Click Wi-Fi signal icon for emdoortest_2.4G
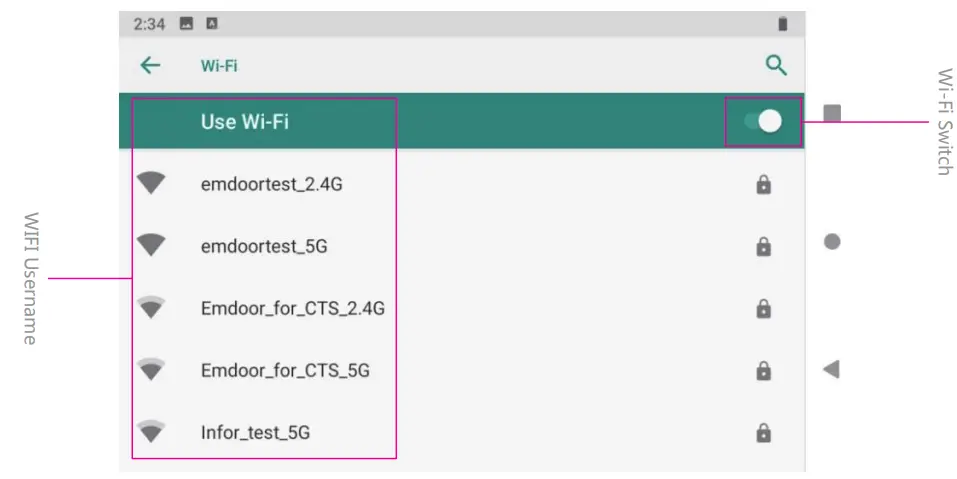The image size is (957, 479). pyautogui.click(x=151, y=183)
